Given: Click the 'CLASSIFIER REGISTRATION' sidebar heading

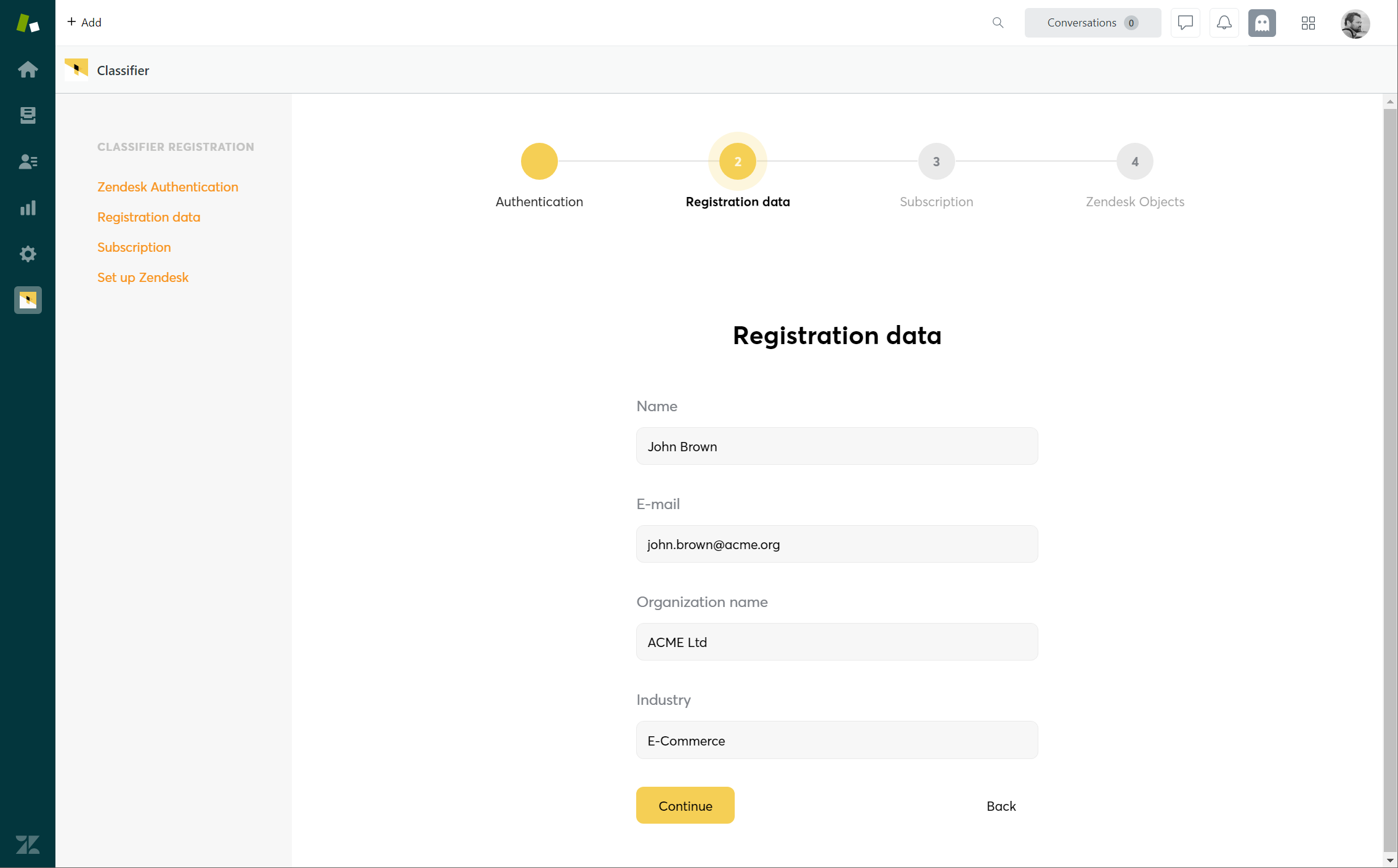Looking at the screenshot, I should [x=176, y=147].
